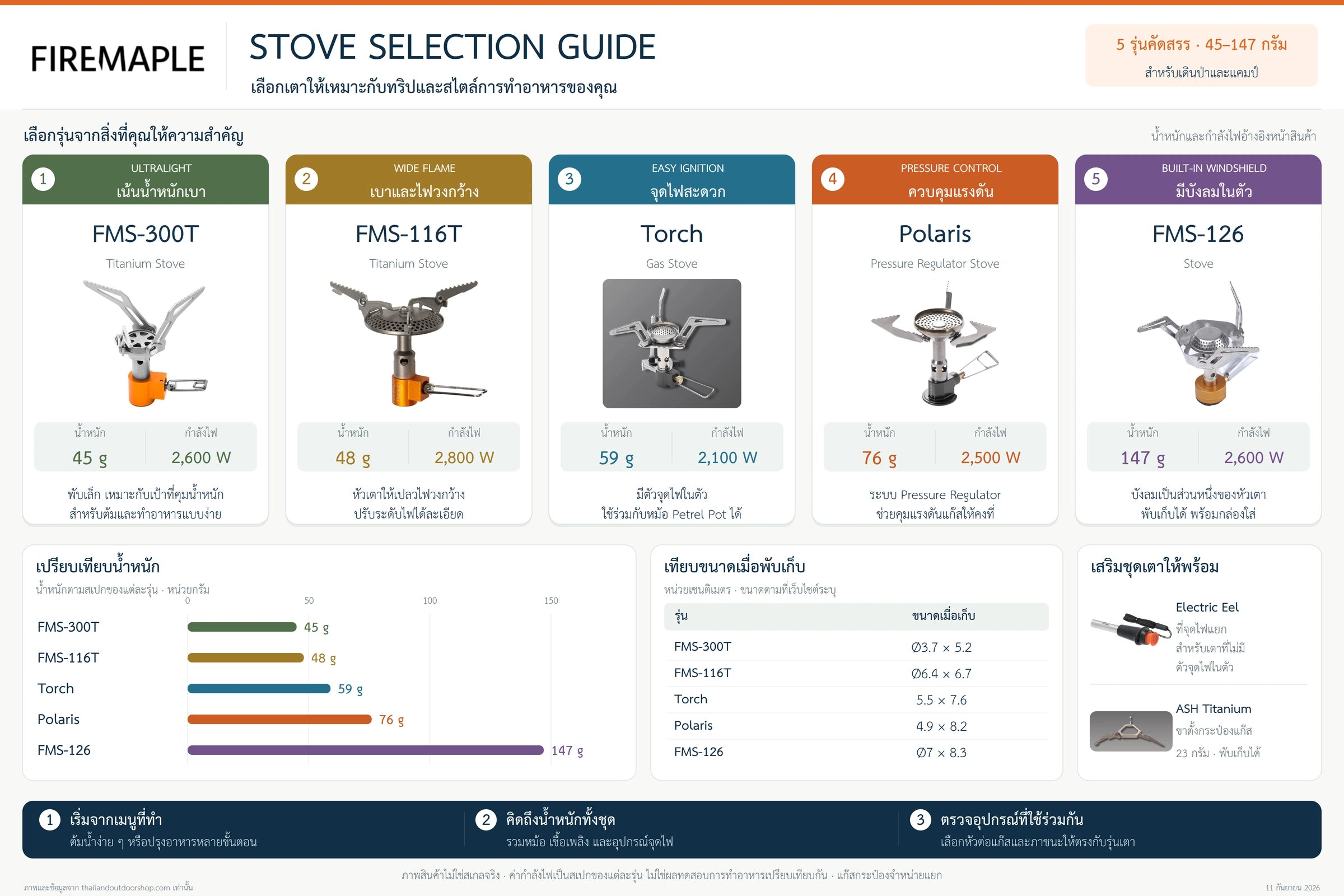1344x896 pixels.
Task: Click the "5.5 × 7.6" size cell
Action: (x=942, y=700)
